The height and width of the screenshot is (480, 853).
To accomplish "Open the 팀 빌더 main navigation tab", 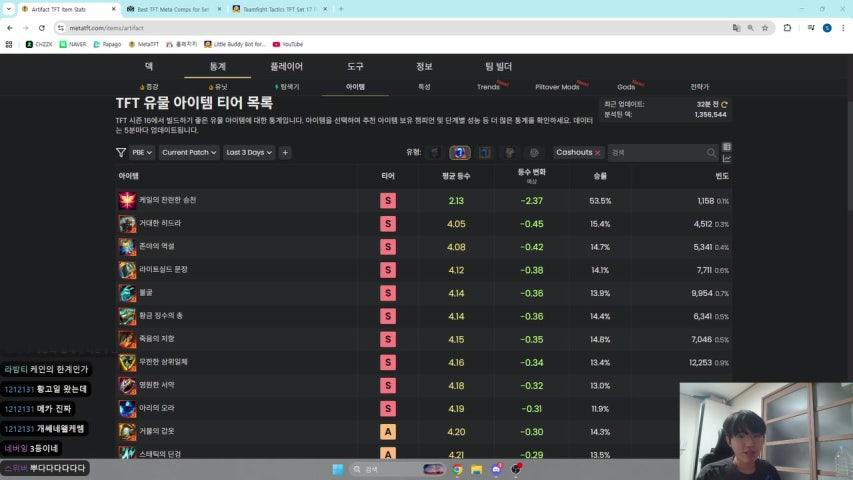I will (x=498, y=66).
